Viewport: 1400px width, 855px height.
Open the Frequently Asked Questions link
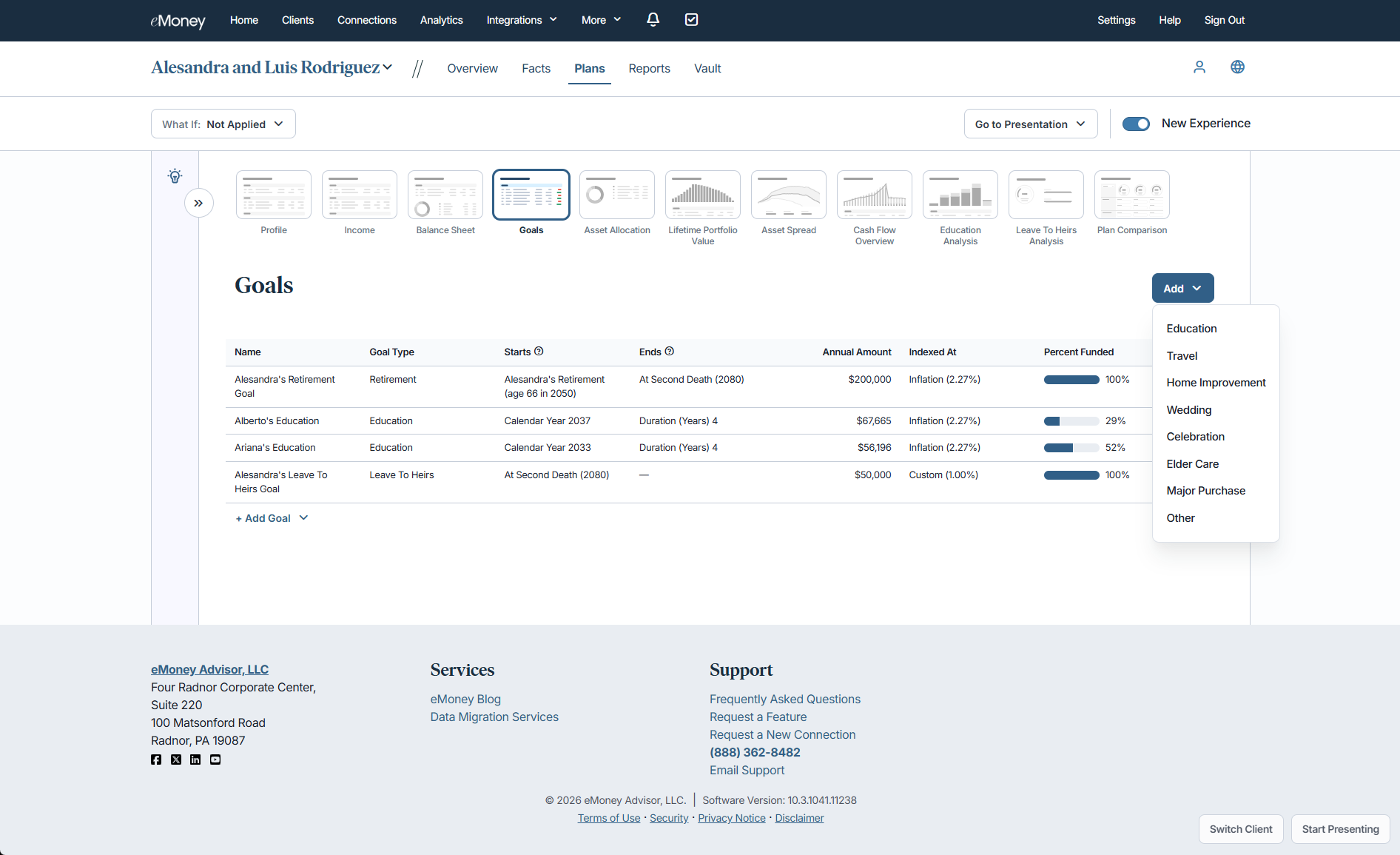[784, 699]
